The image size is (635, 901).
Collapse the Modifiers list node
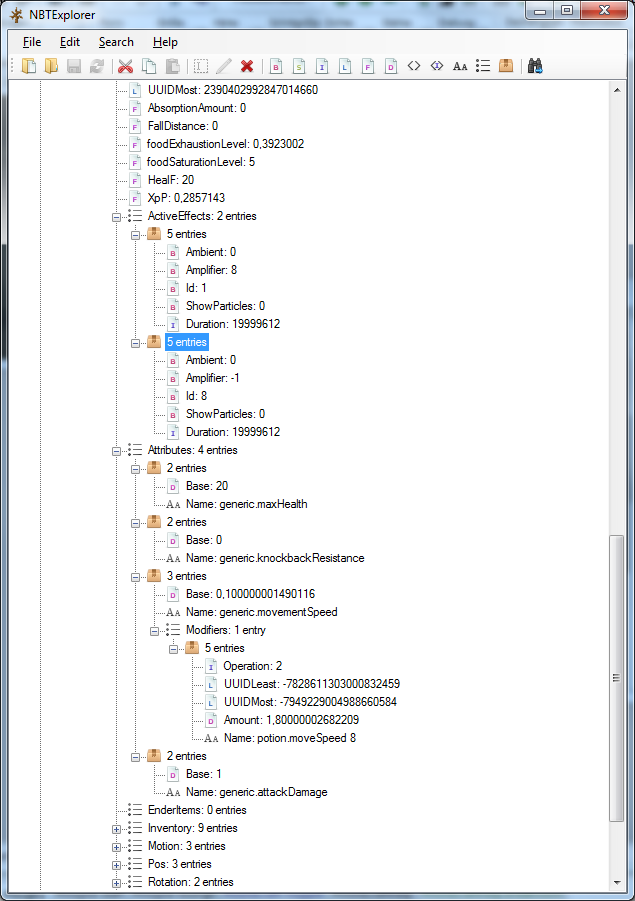154,631
